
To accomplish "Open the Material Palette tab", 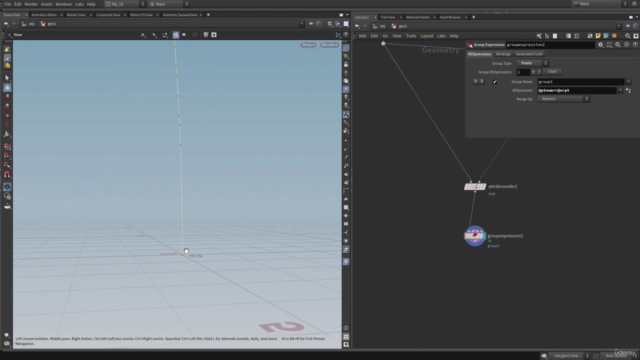I will click(x=418, y=17).
